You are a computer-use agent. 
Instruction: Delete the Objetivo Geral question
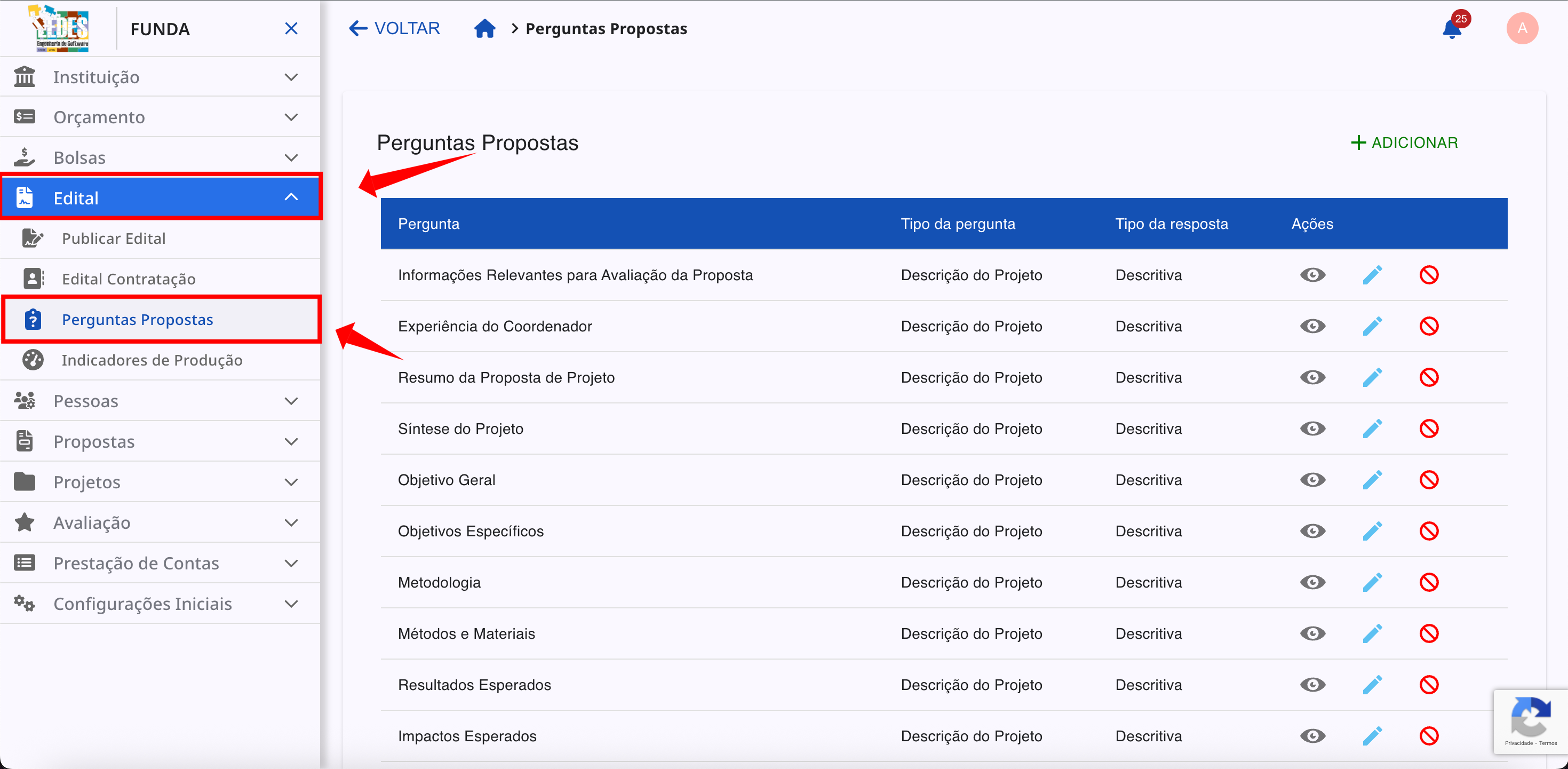pos(1430,480)
